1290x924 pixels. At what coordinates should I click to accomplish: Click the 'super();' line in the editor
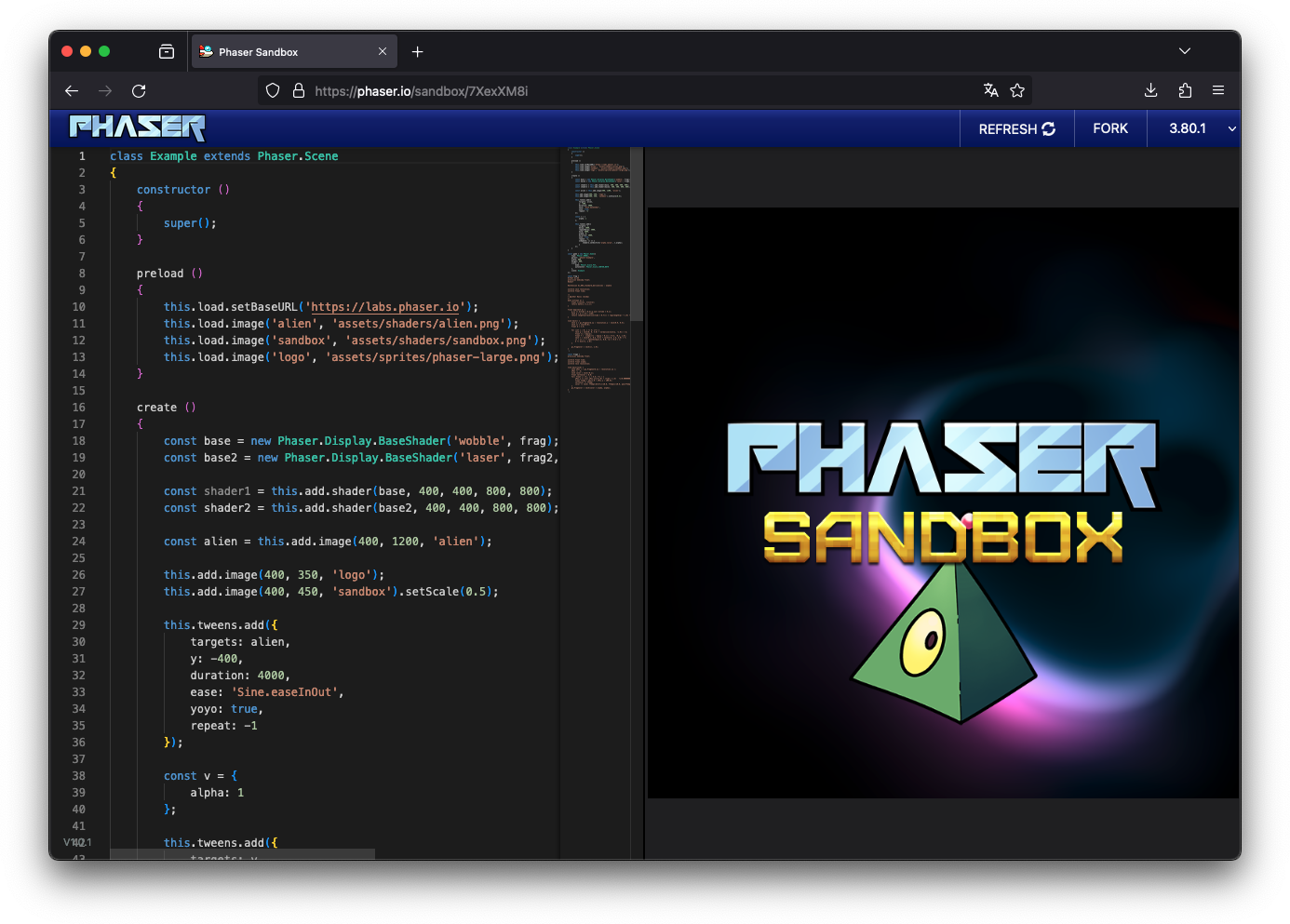pyautogui.click(x=190, y=223)
